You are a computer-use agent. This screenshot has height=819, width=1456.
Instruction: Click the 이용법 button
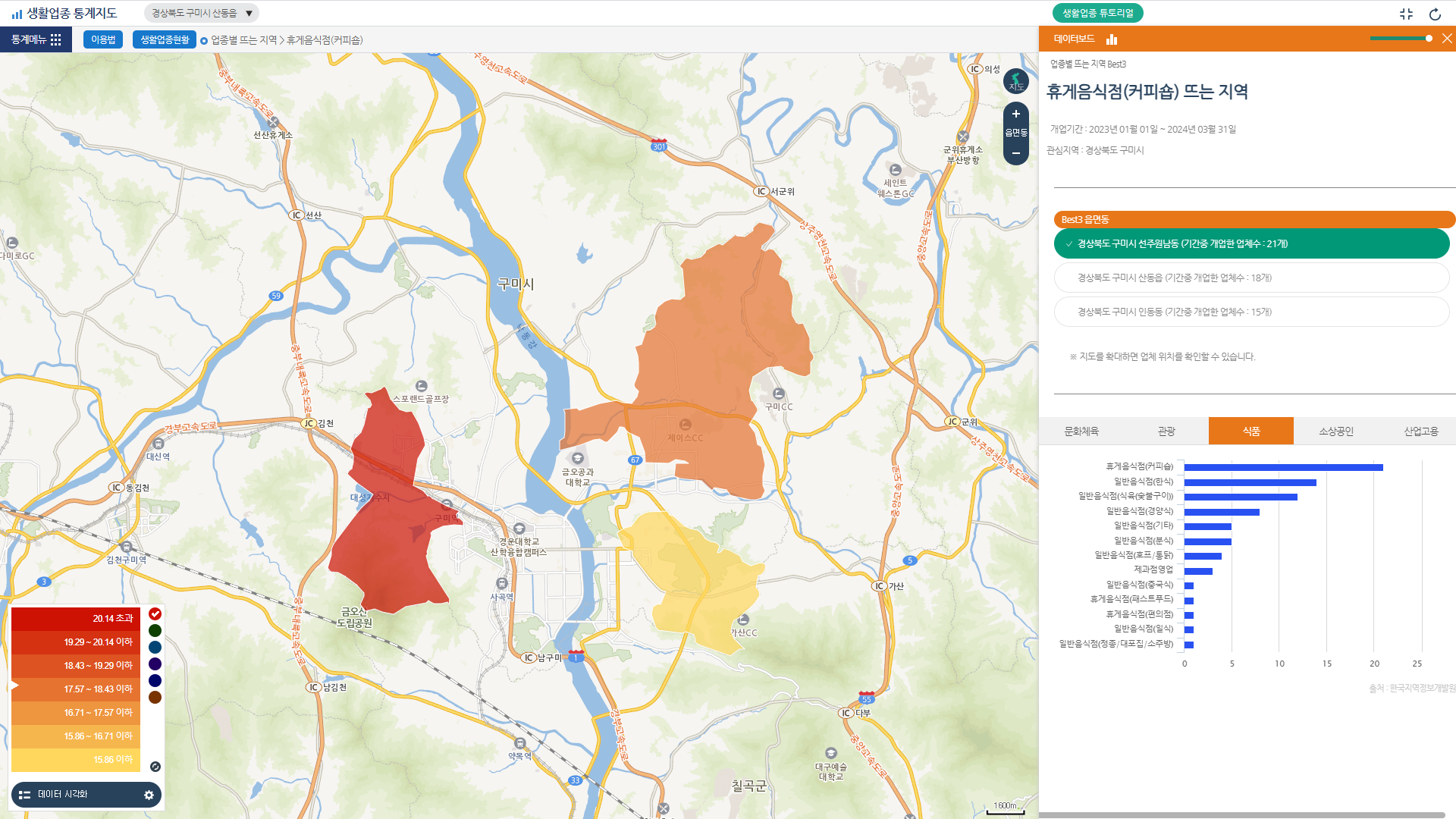click(103, 39)
